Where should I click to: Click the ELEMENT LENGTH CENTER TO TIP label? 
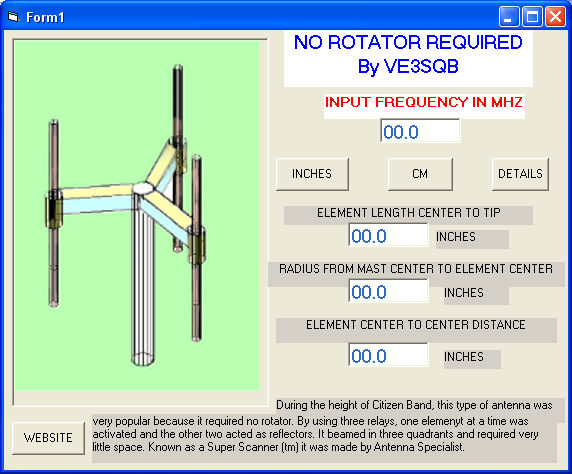(408, 213)
